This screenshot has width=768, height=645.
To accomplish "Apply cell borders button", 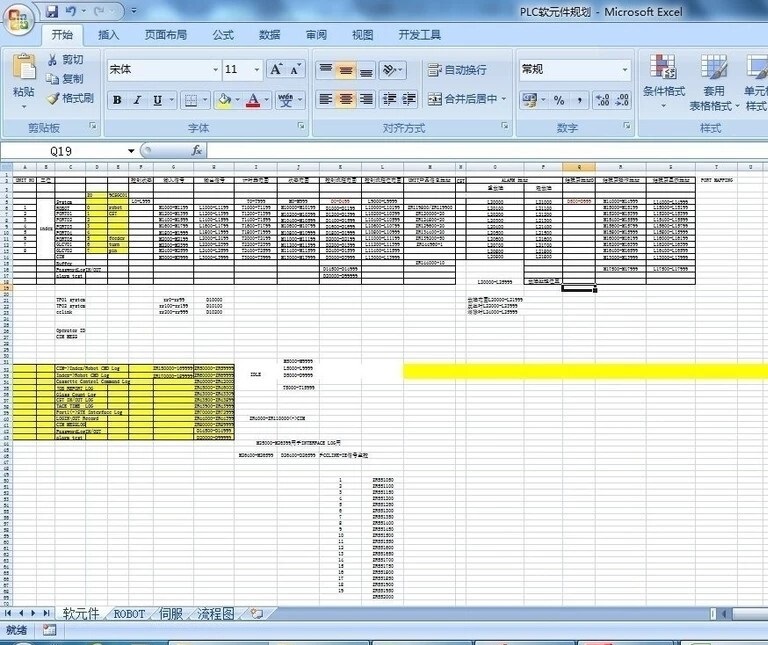I will click(x=191, y=100).
